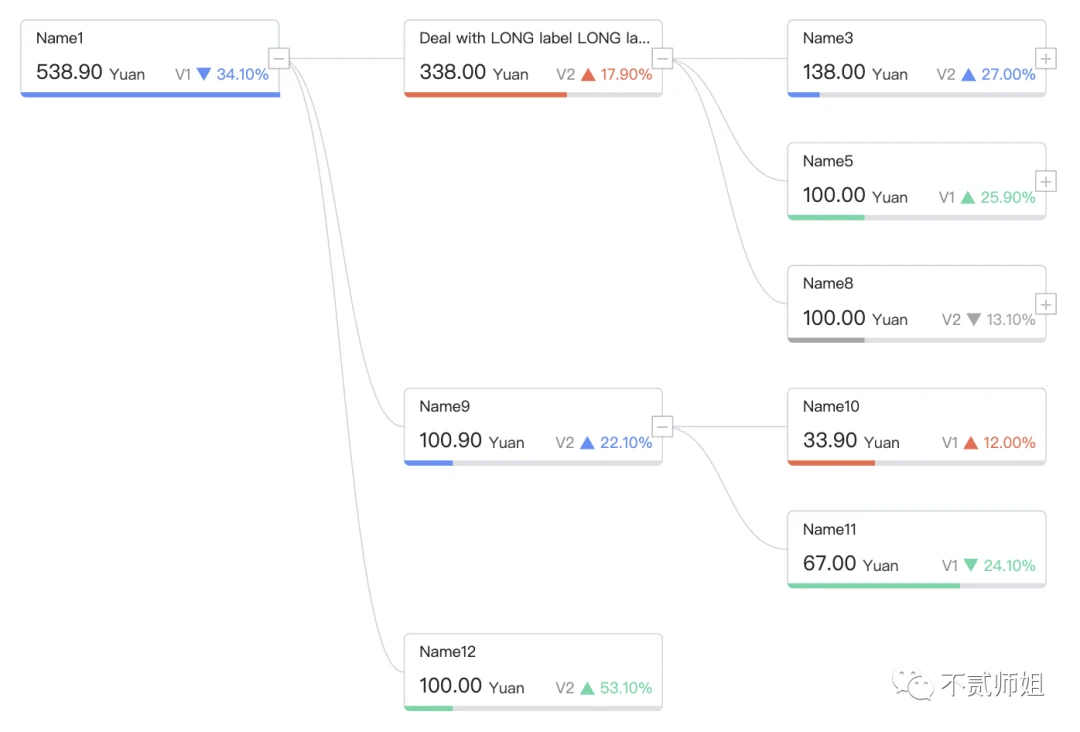
Task: Click the blue up triangle on Name3
Action: 968,74
